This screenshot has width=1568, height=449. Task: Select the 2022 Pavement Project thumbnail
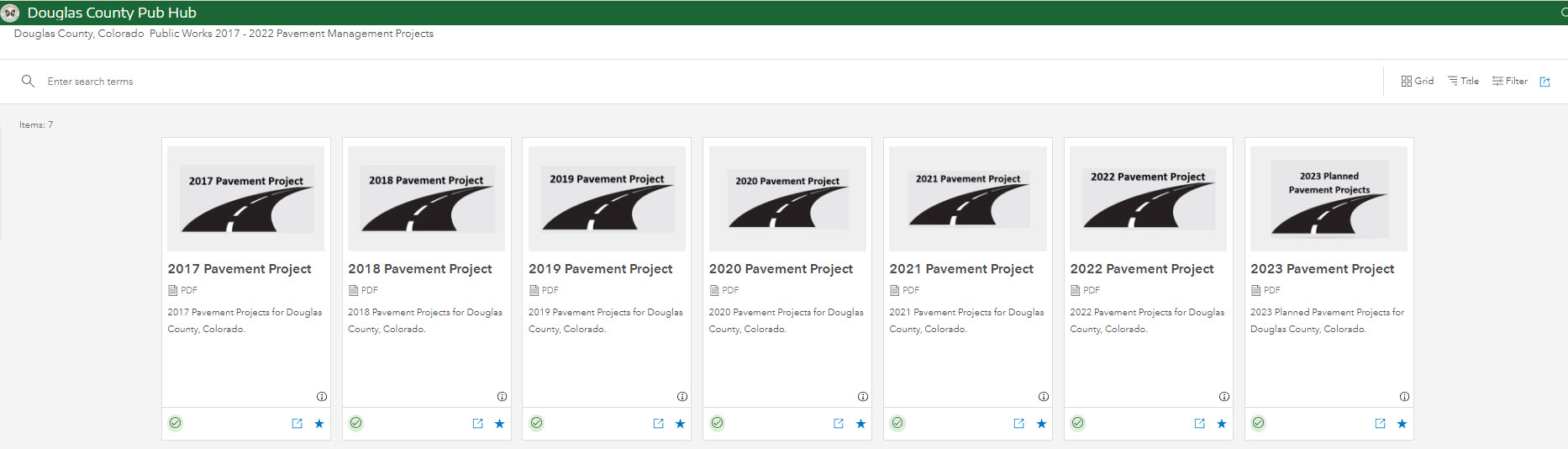point(1148,198)
